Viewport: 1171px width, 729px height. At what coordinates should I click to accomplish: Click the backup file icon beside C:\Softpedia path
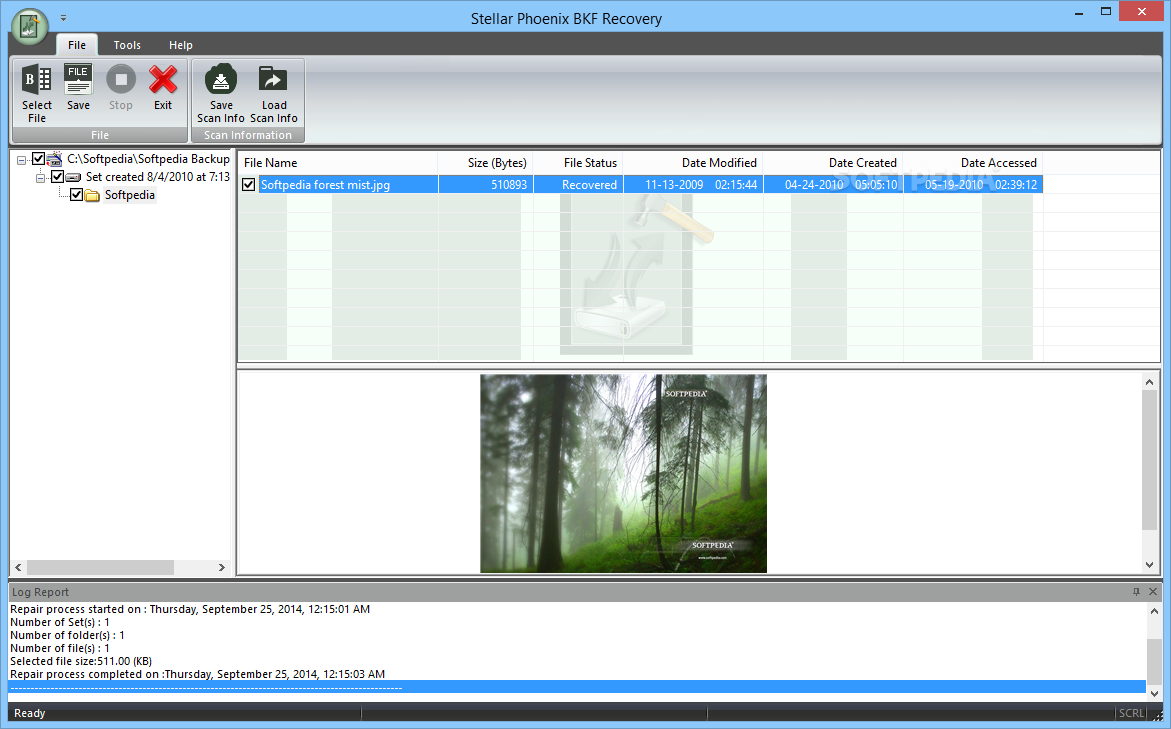[55, 159]
